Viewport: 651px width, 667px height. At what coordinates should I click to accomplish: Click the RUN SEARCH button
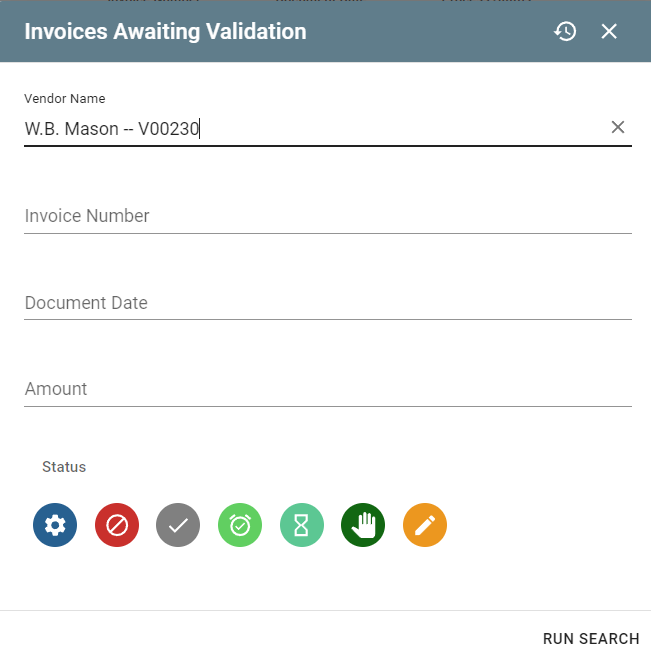click(x=591, y=639)
